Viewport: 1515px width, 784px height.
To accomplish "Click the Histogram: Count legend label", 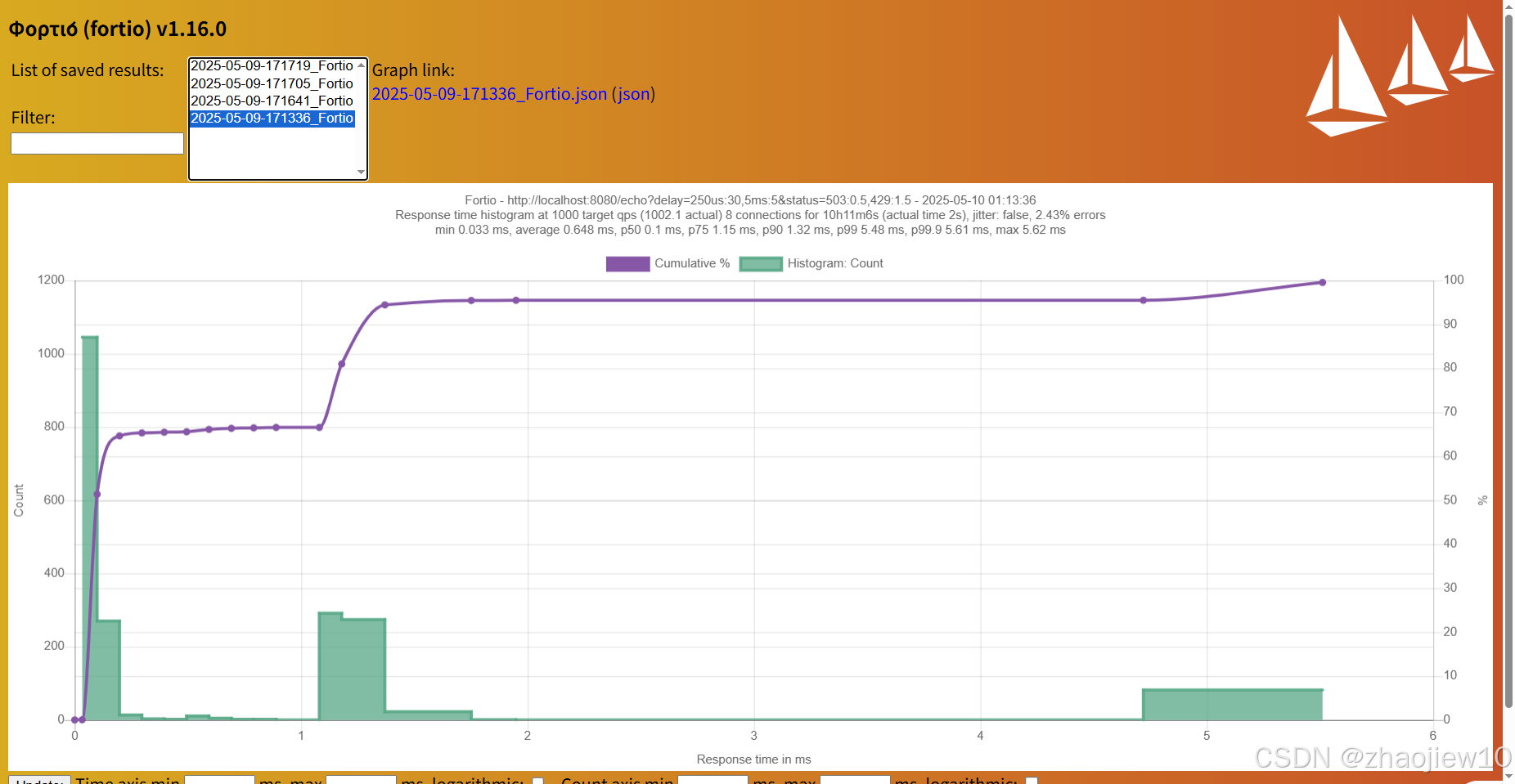I will [835, 263].
